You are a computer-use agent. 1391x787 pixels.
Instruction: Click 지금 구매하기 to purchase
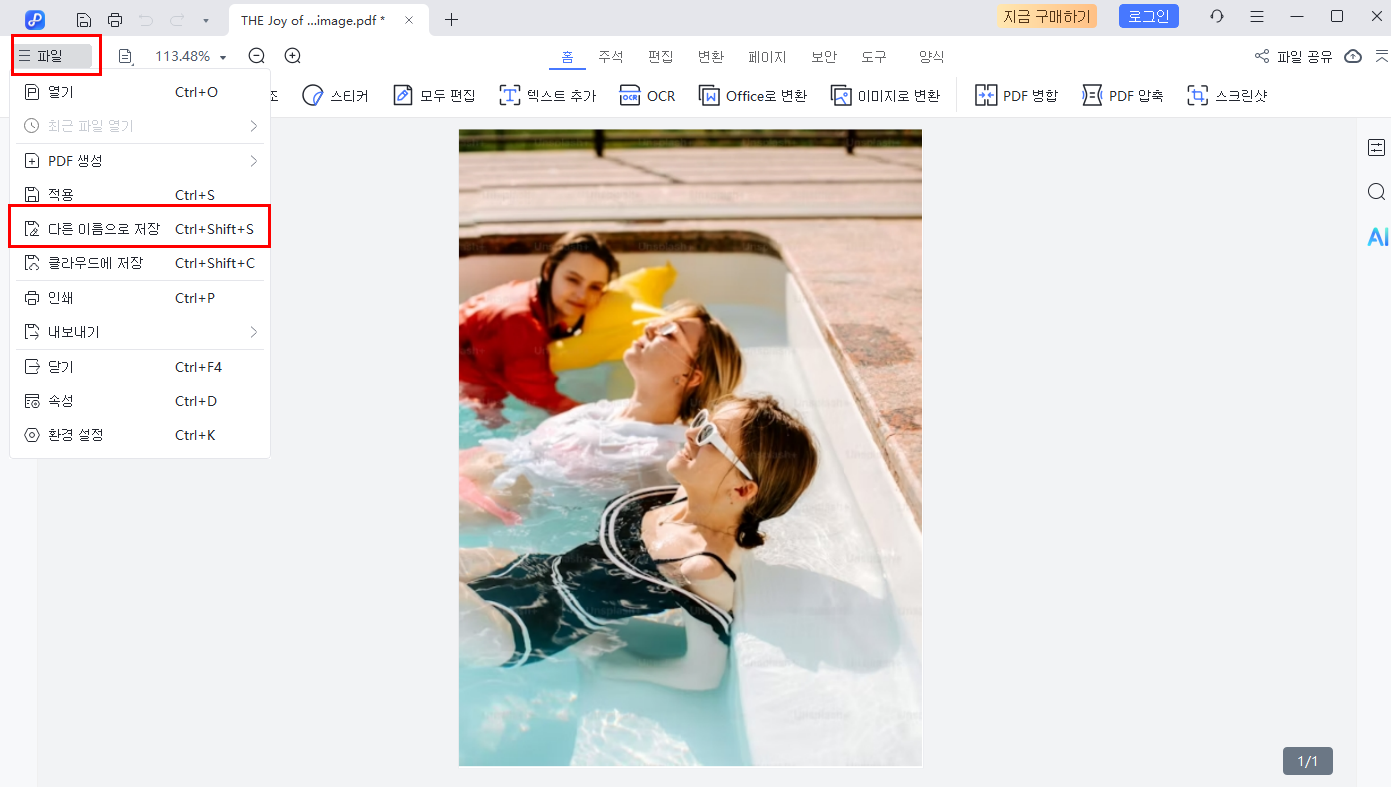point(1047,16)
